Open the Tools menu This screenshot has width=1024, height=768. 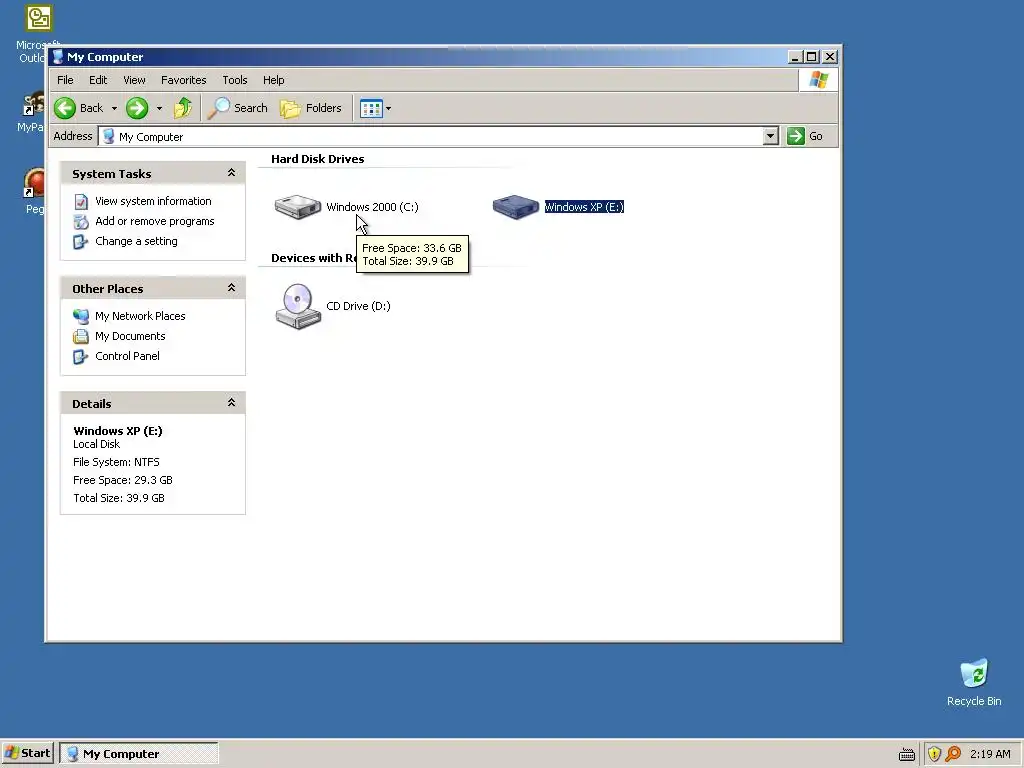tap(234, 80)
